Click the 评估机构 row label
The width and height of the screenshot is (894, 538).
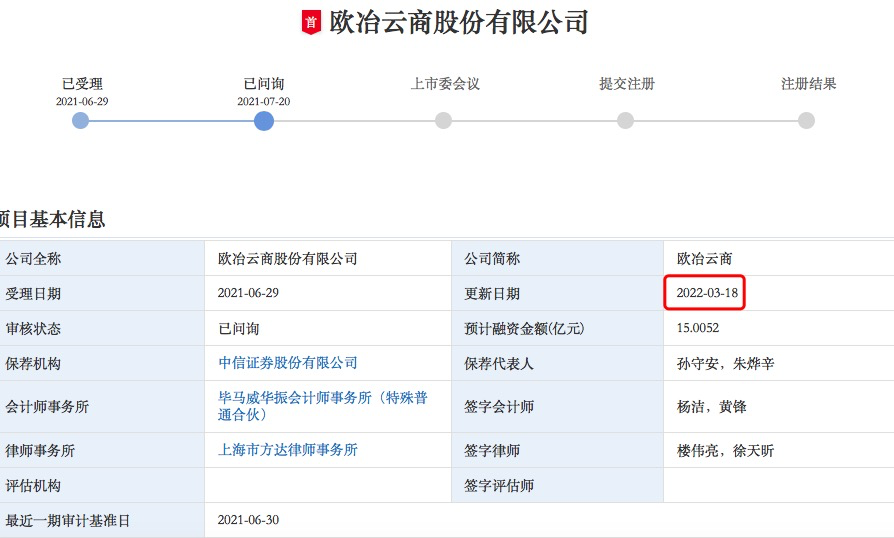pos(33,486)
